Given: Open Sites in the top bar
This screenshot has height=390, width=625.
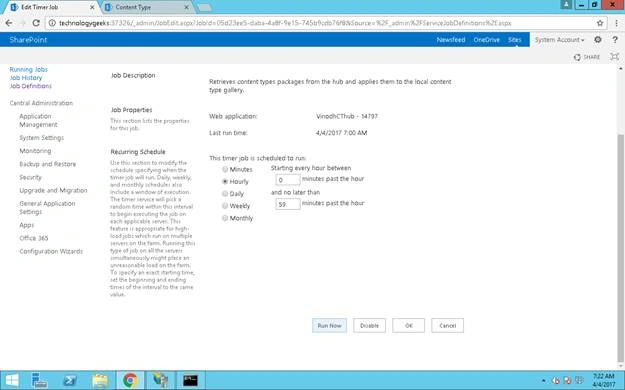Looking at the screenshot, I should click(x=515, y=39).
